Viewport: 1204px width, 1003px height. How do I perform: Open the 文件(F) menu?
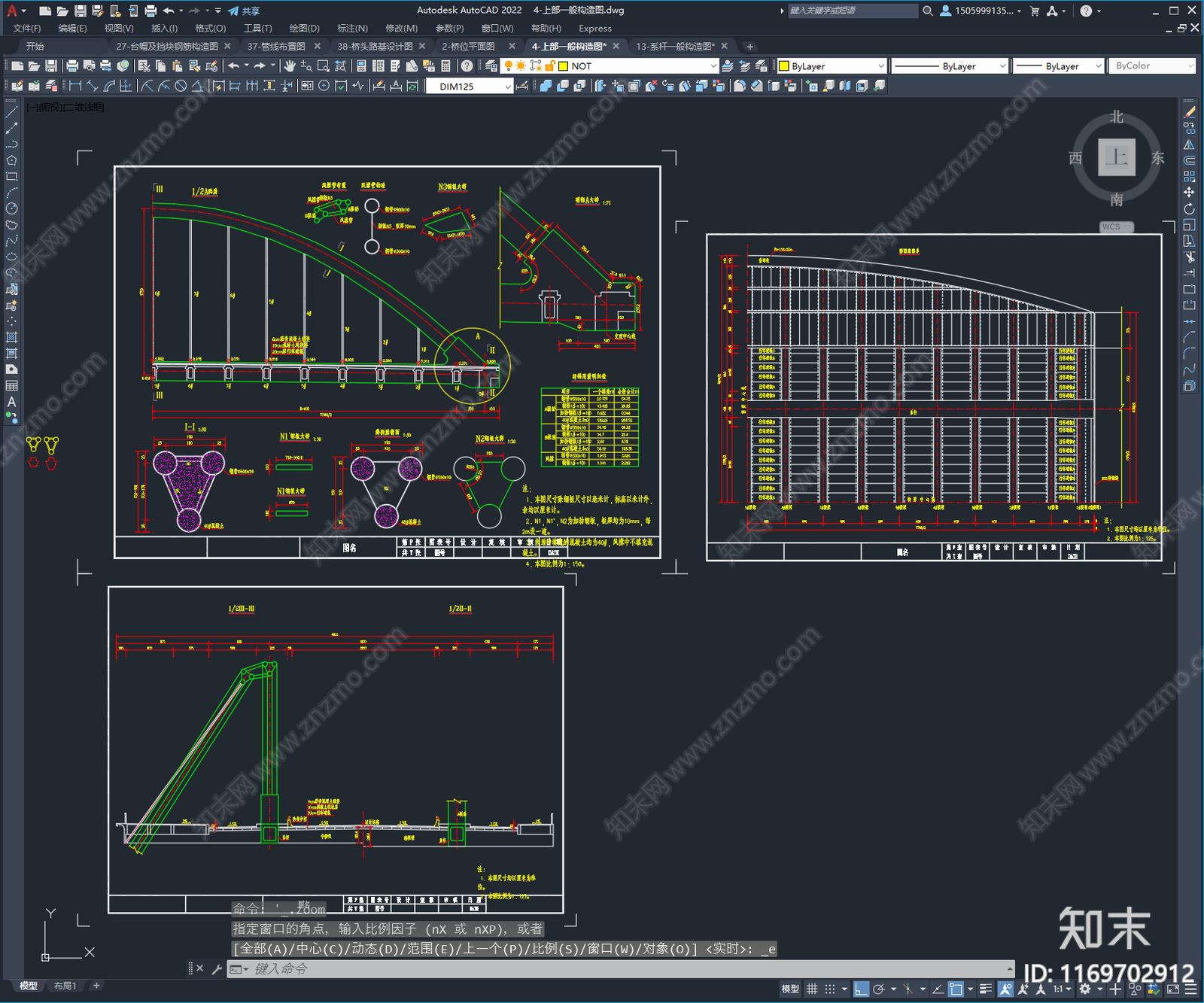click(x=27, y=29)
